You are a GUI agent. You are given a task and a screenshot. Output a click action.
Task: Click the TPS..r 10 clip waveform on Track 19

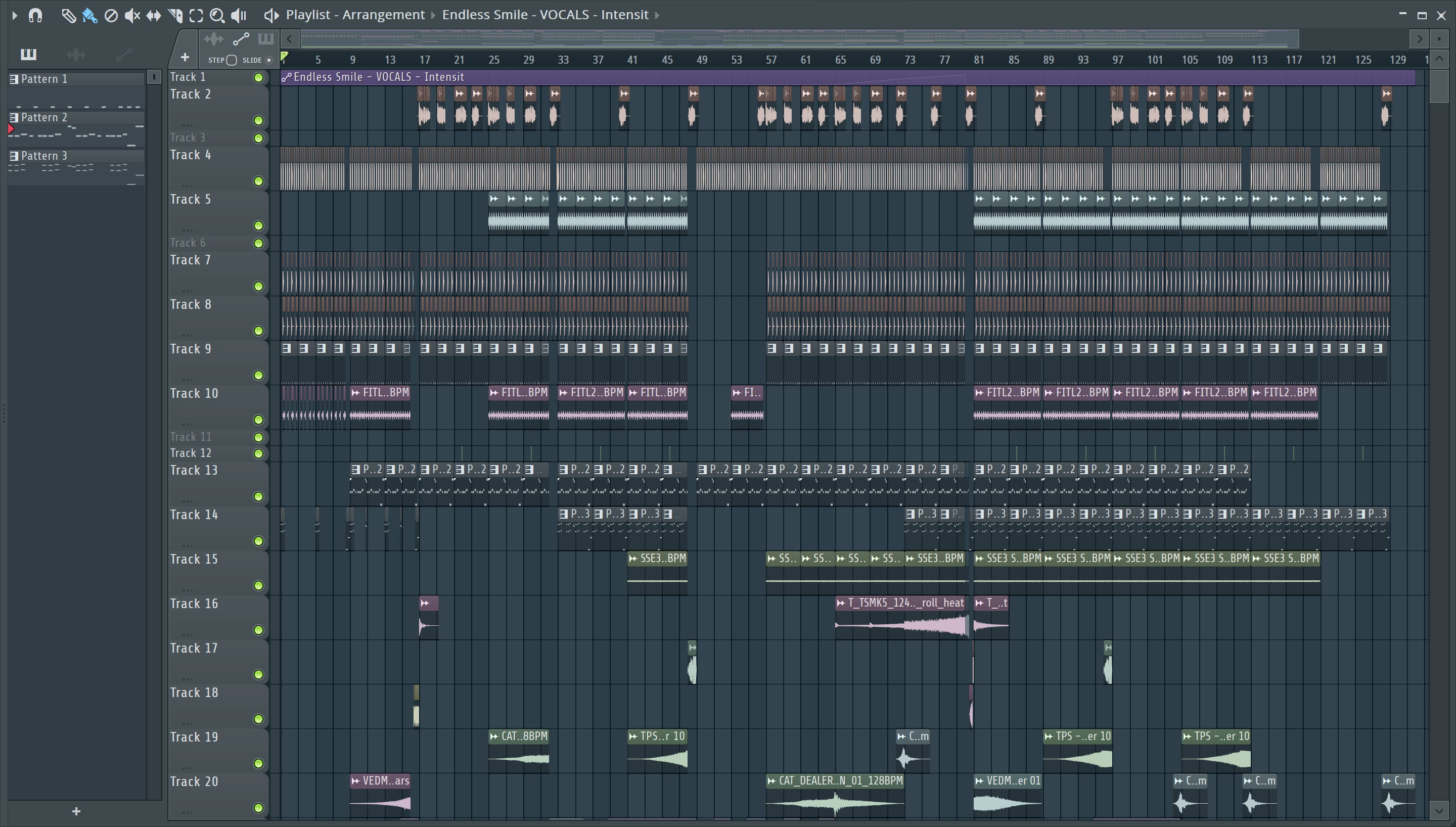click(x=657, y=758)
